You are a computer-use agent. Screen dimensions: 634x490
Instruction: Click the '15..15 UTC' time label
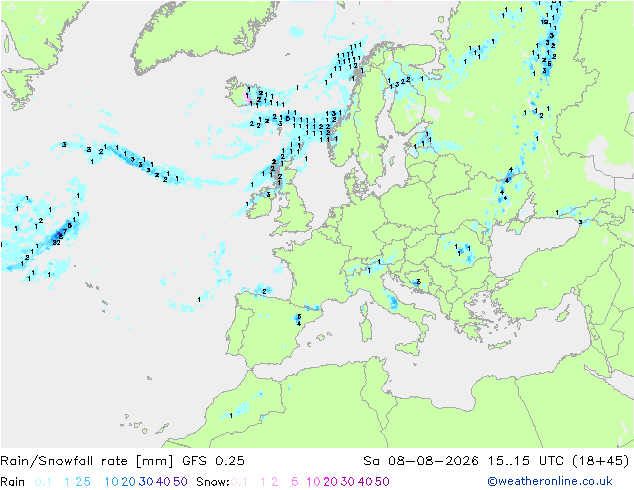[x=526, y=461]
